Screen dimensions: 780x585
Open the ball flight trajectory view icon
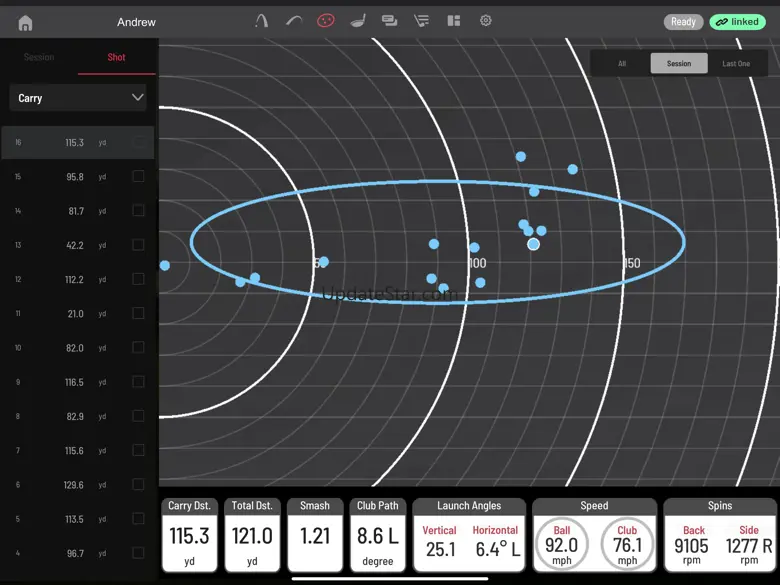click(261, 21)
